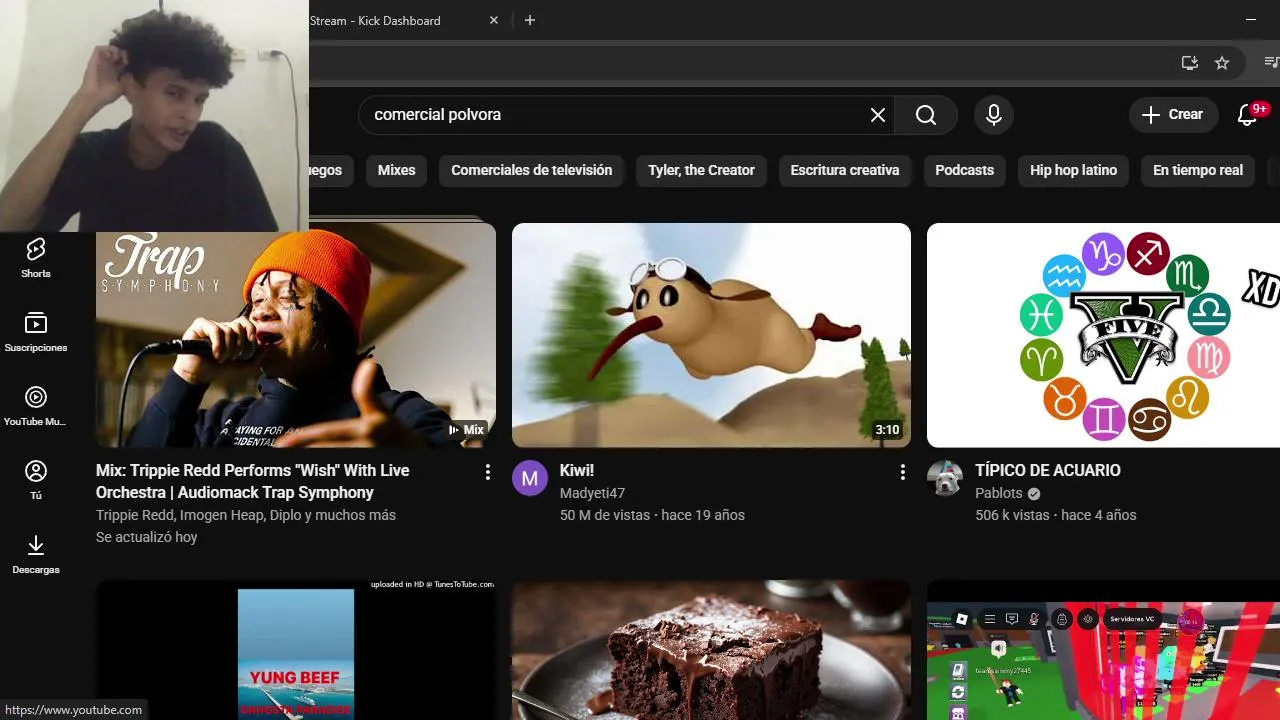This screenshot has height=720, width=1280.
Task: Open Descargas in the sidebar
Action: [x=36, y=554]
